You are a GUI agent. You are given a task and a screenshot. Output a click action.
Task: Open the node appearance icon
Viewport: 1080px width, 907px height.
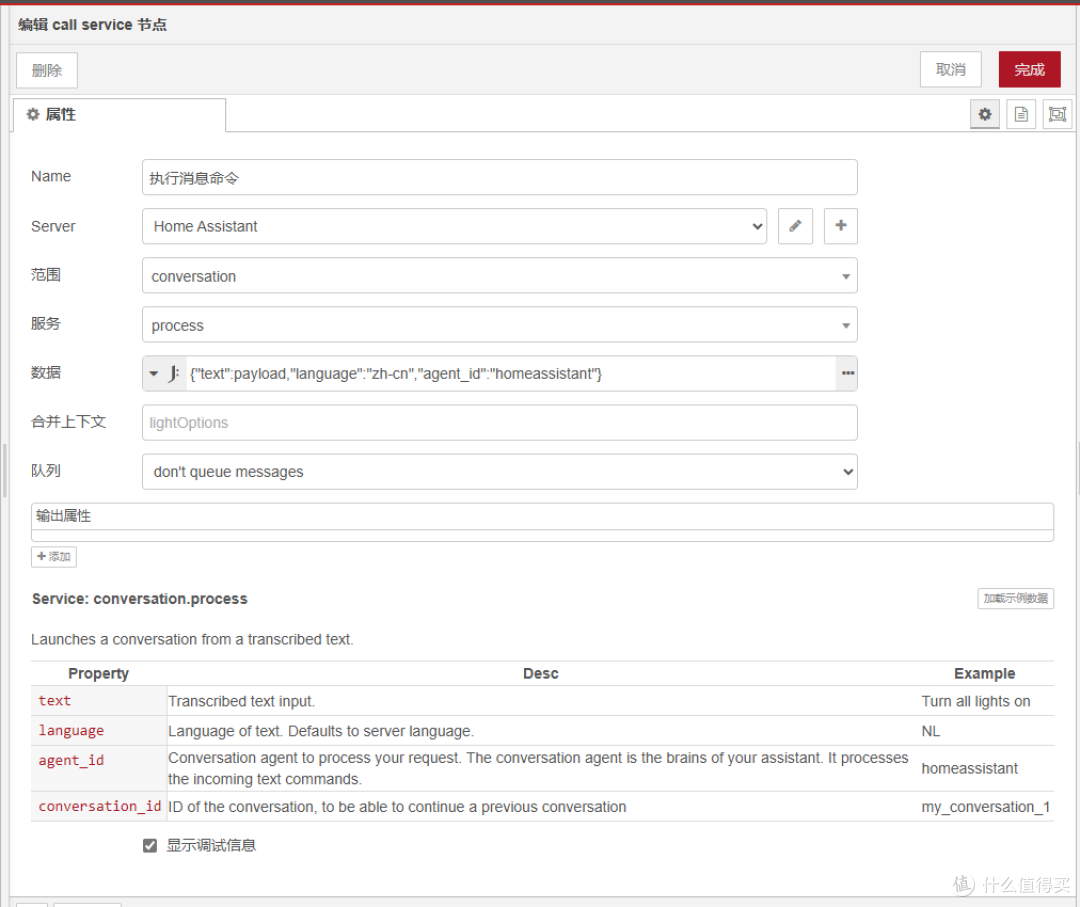pyautogui.click(x=1057, y=114)
